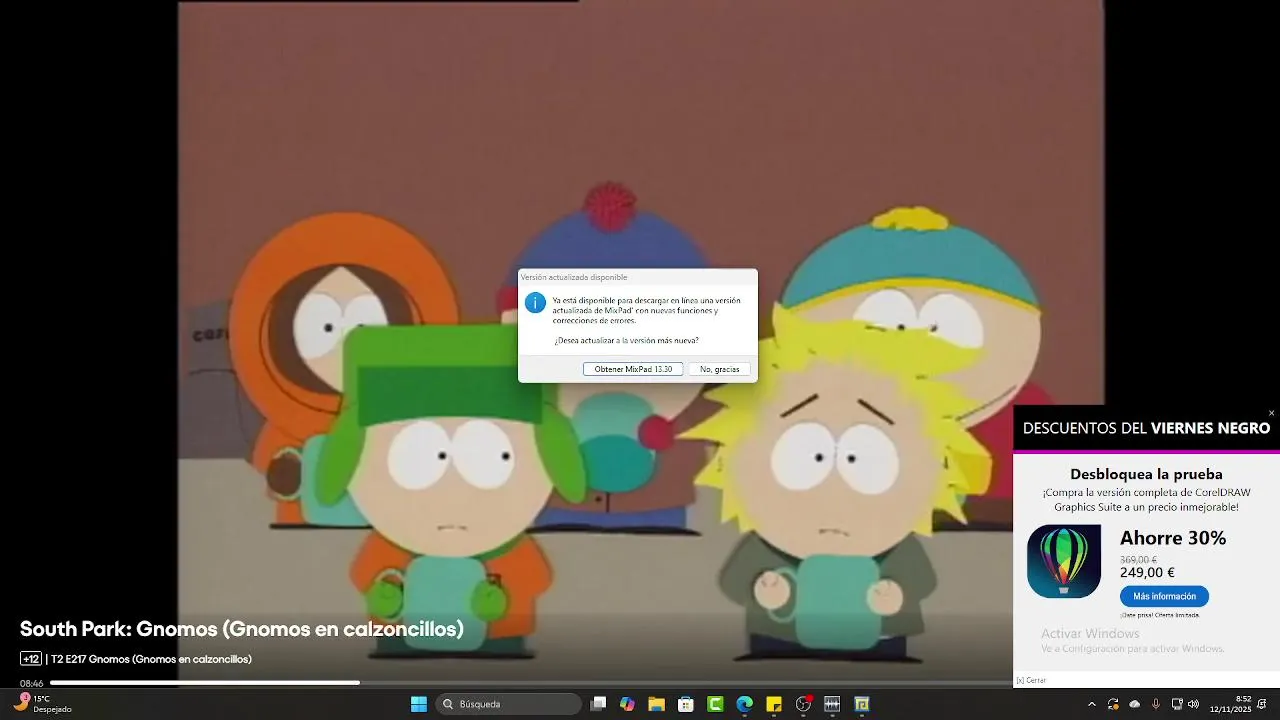Open Microsoft Edge from the taskbar
Viewport: 1280px width, 720px height.
(744, 704)
